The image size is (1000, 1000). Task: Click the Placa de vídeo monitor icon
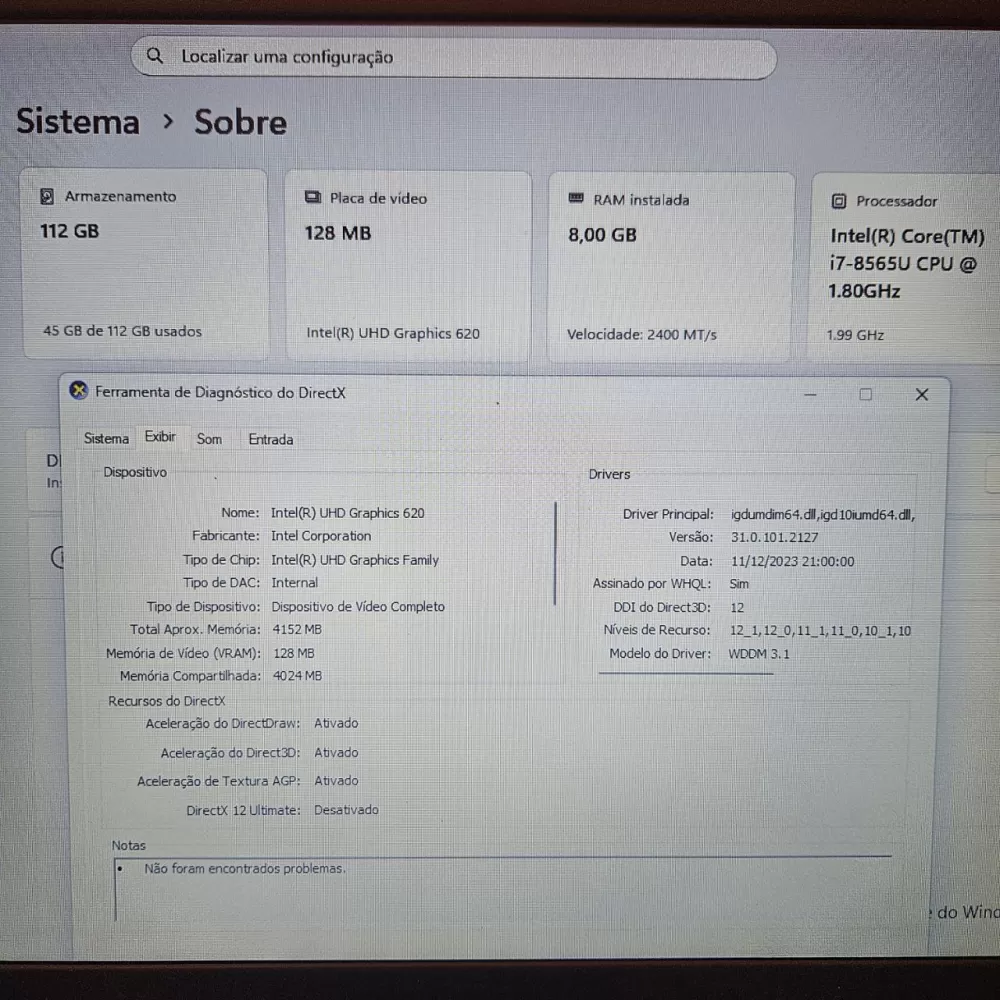313,198
